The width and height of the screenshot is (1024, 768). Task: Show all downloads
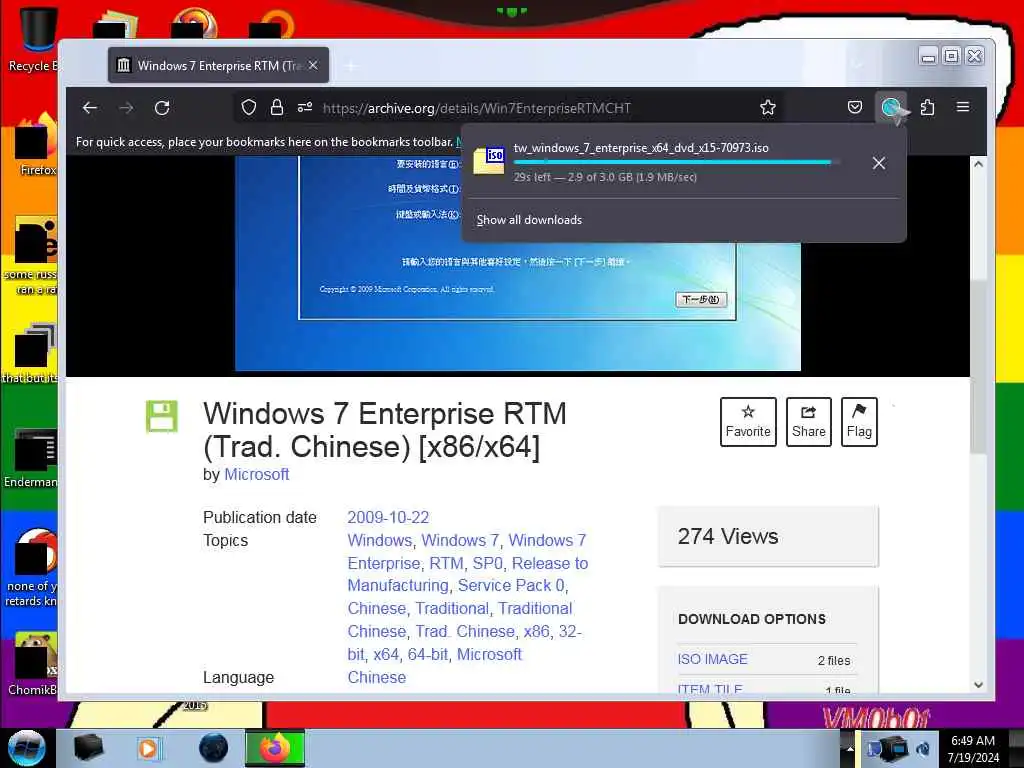529,220
